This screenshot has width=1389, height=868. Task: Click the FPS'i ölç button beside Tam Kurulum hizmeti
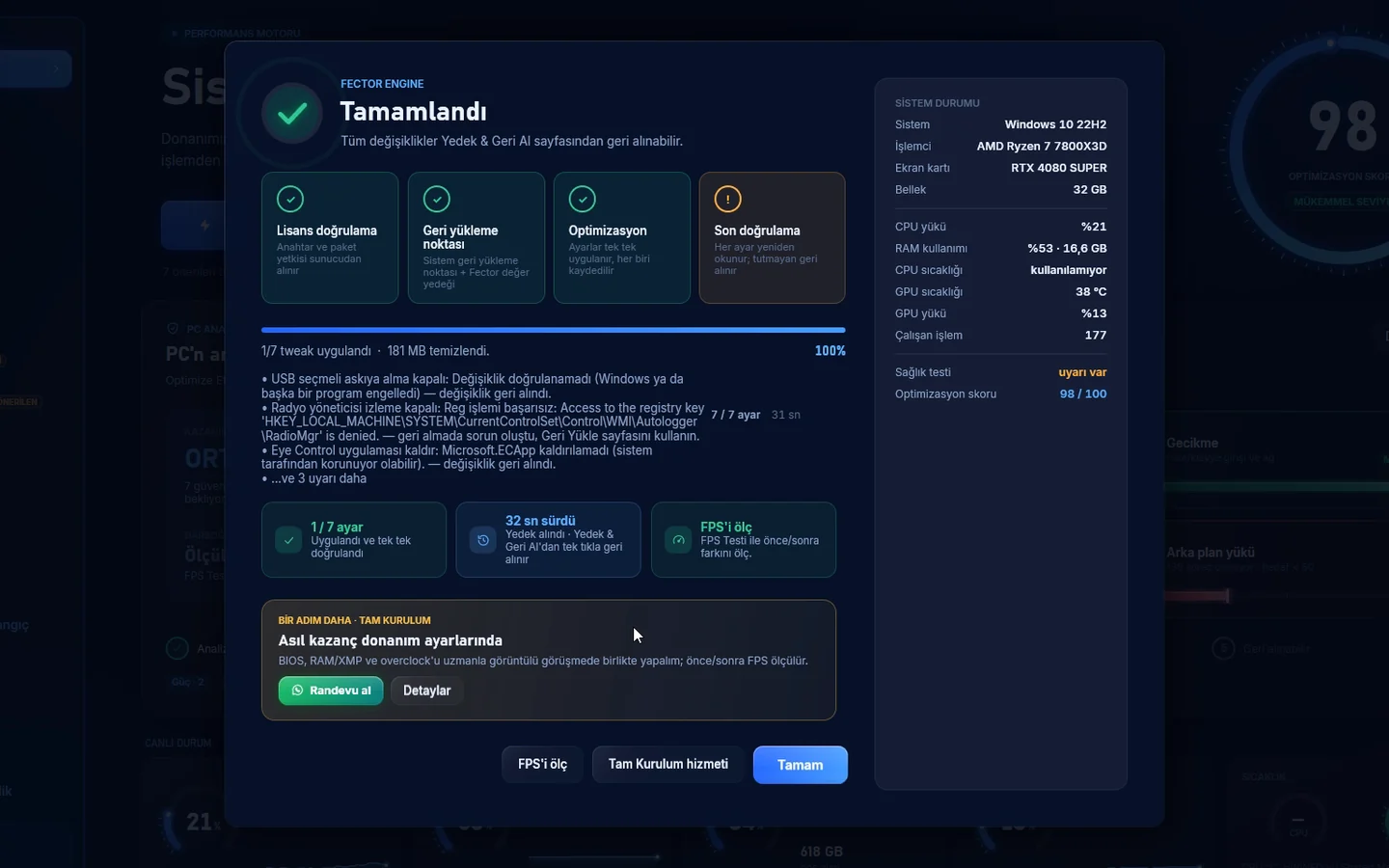542,764
